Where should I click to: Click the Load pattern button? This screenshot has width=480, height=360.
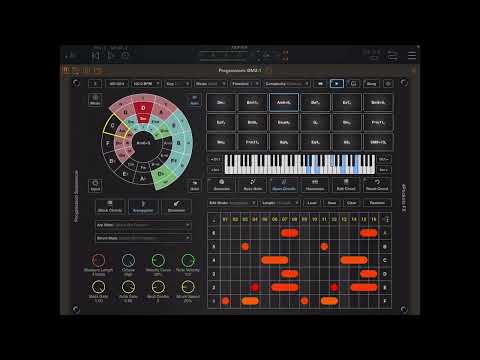(312, 203)
